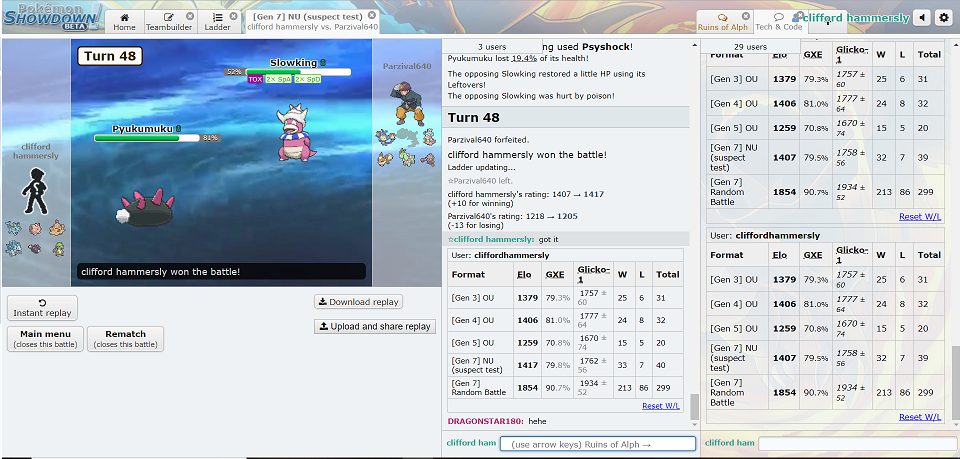Click Download replay button

[x=358, y=302]
